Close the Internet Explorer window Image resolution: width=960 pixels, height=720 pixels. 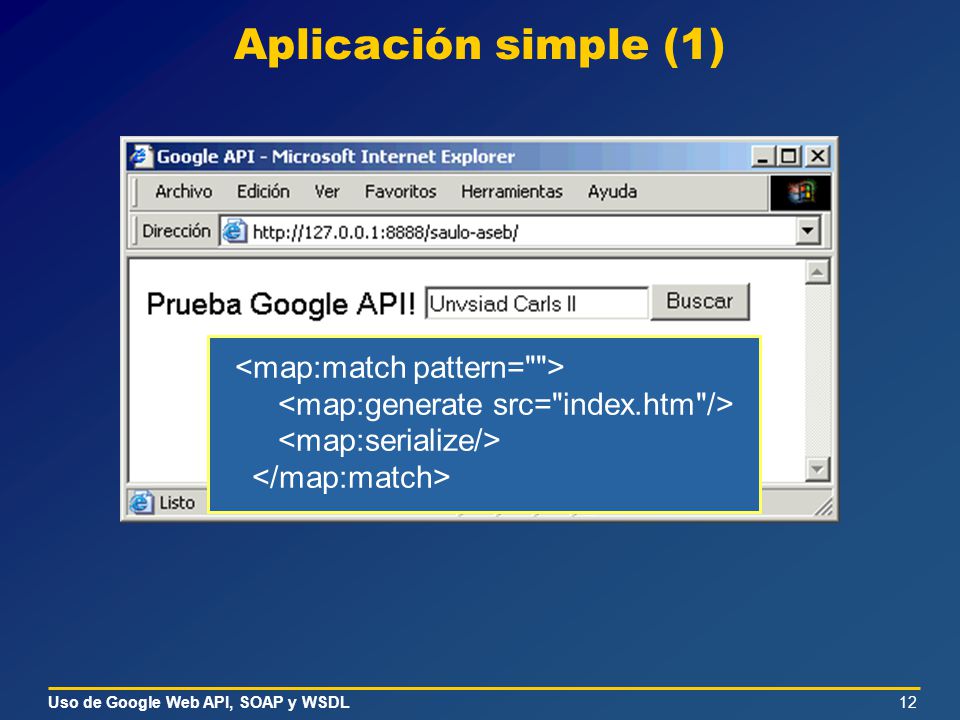[x=817, y=156]
